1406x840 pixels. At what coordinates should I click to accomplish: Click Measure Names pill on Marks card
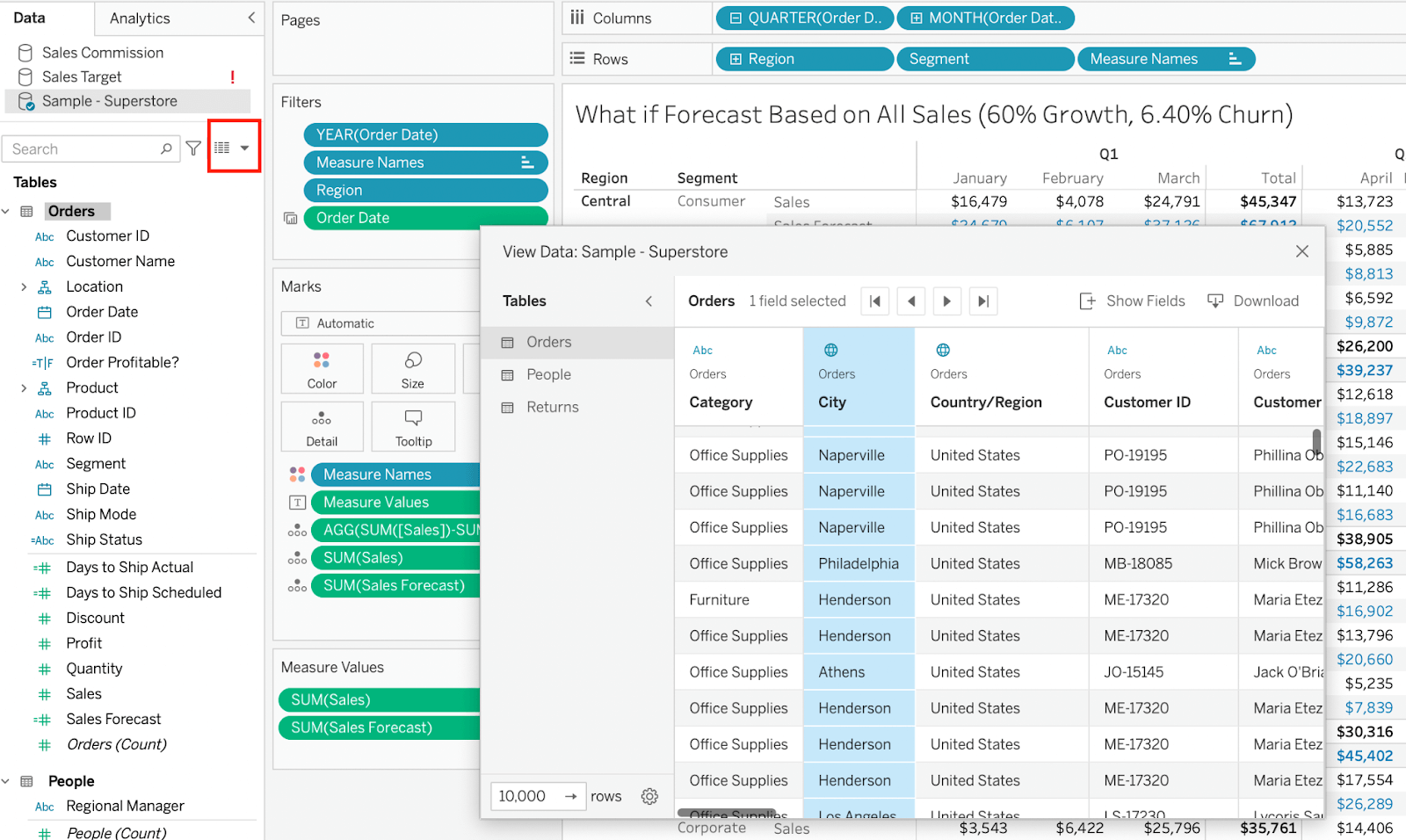(x=395, y=474)
